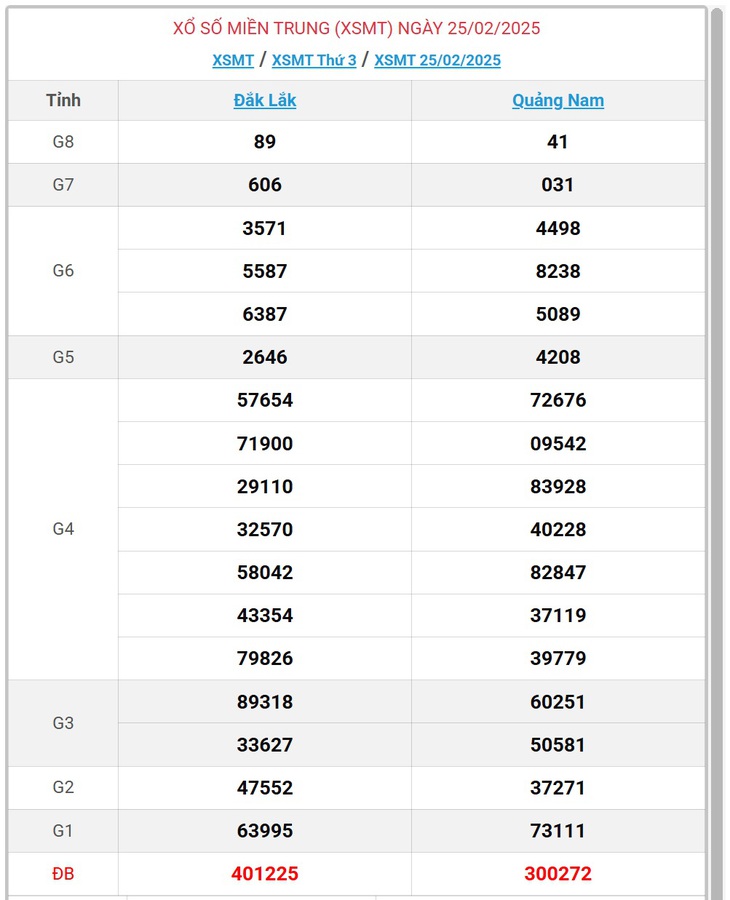The height and width of the screenshot is (900, 730).
Task: Select the G1 number 63995
Action: pyautogui.click(x=265, y=831)
